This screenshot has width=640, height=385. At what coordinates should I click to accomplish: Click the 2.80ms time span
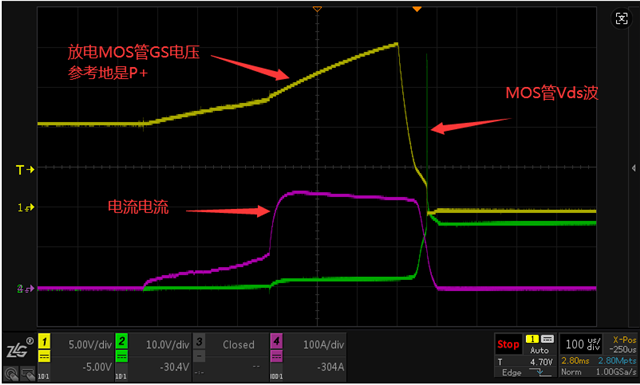pyautogui.click(x=575, y=361)
